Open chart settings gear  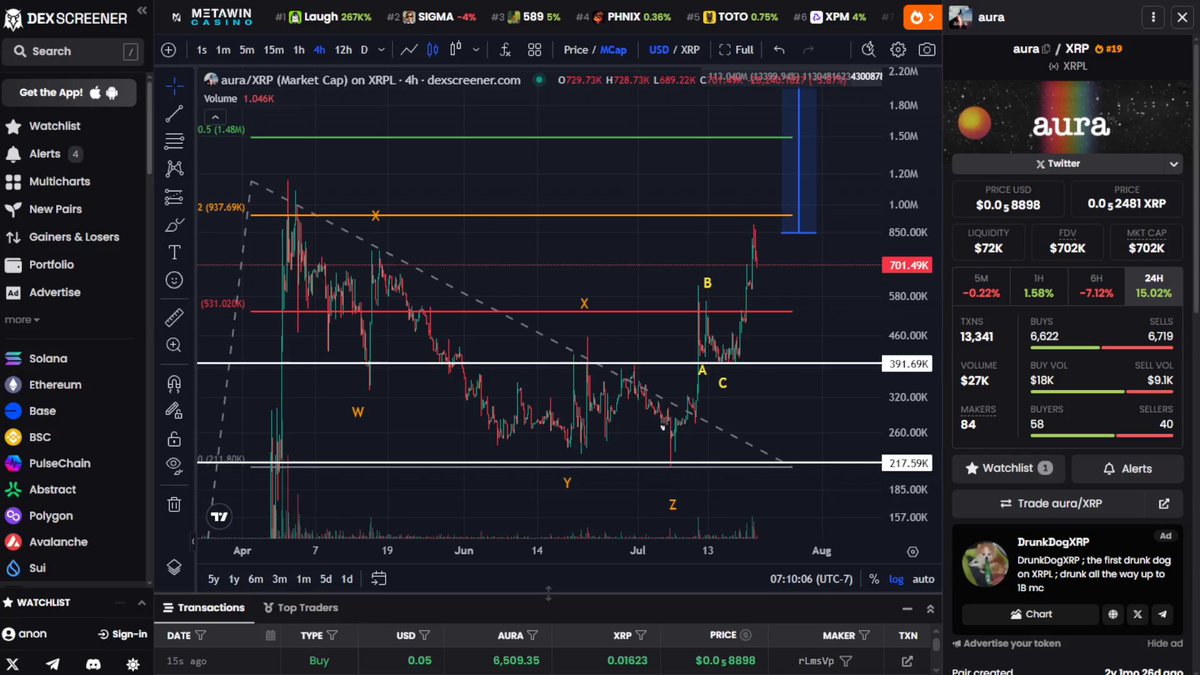(897, 50)
